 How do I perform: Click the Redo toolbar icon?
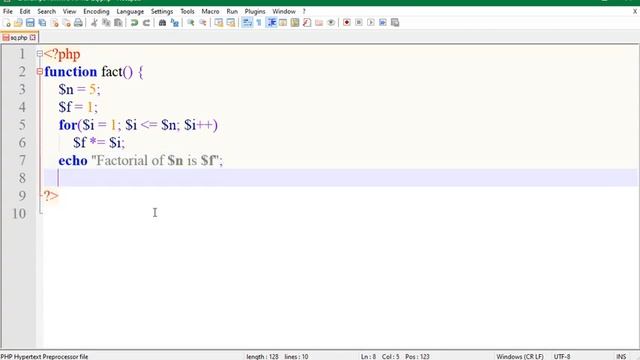pos(146,23)
